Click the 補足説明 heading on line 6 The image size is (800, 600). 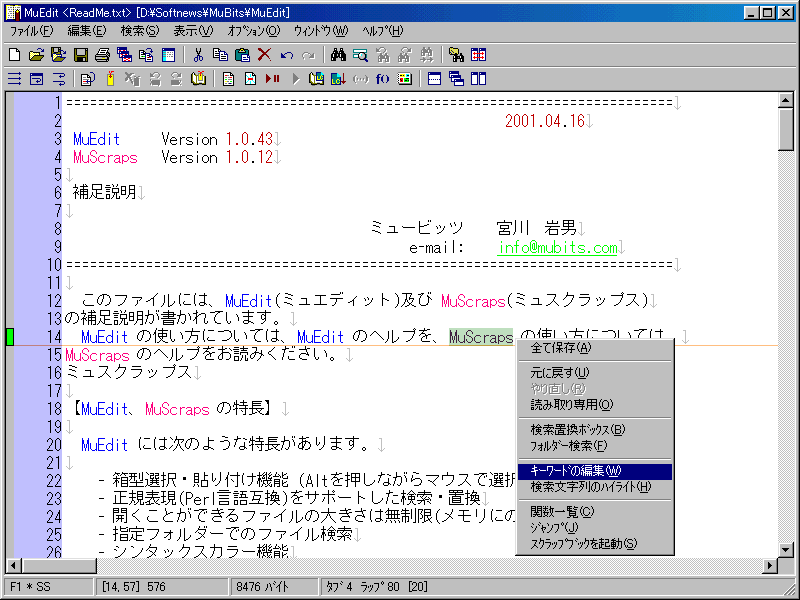point(104,192)
